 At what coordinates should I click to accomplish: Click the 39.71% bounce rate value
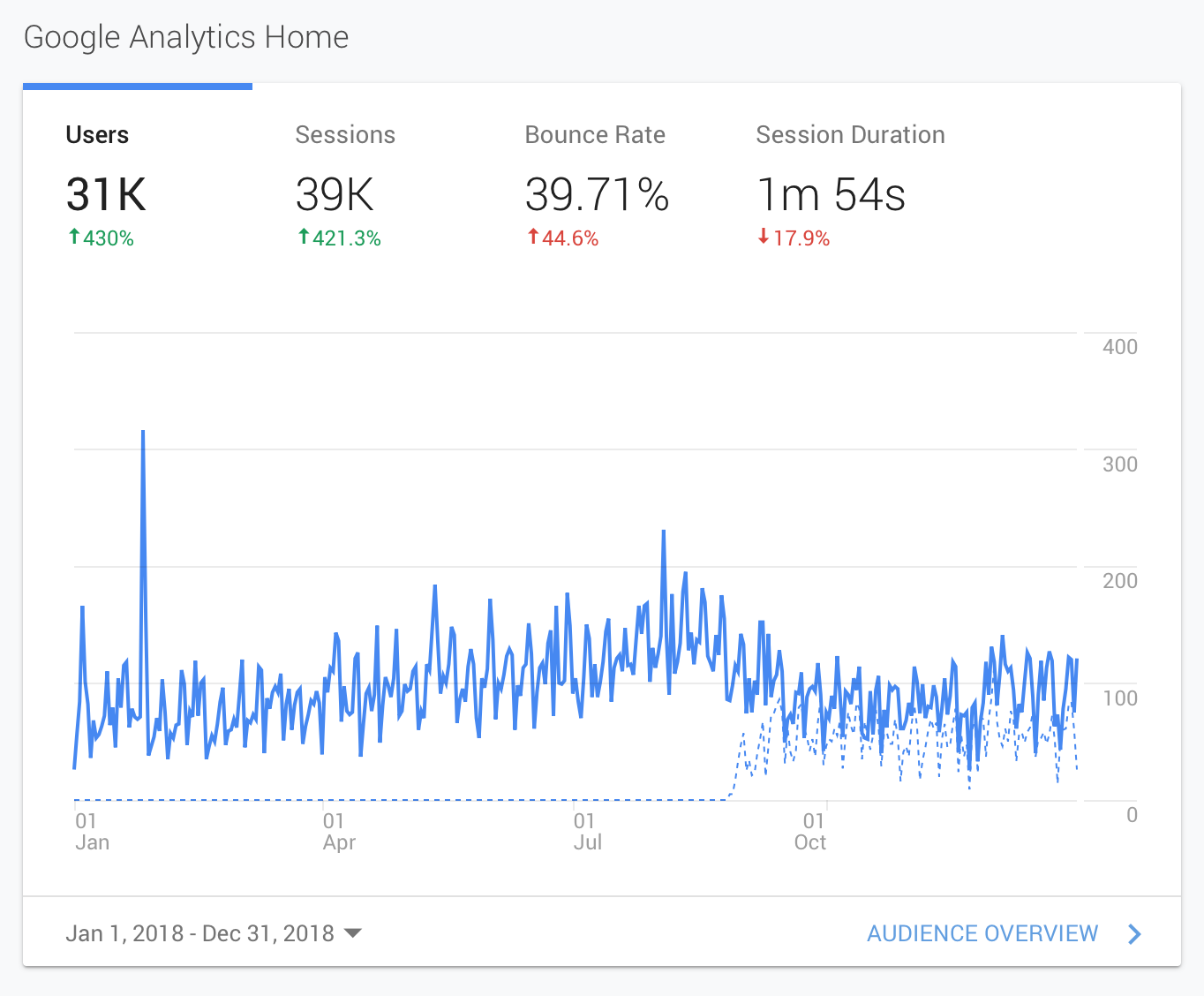pos(597,194)
